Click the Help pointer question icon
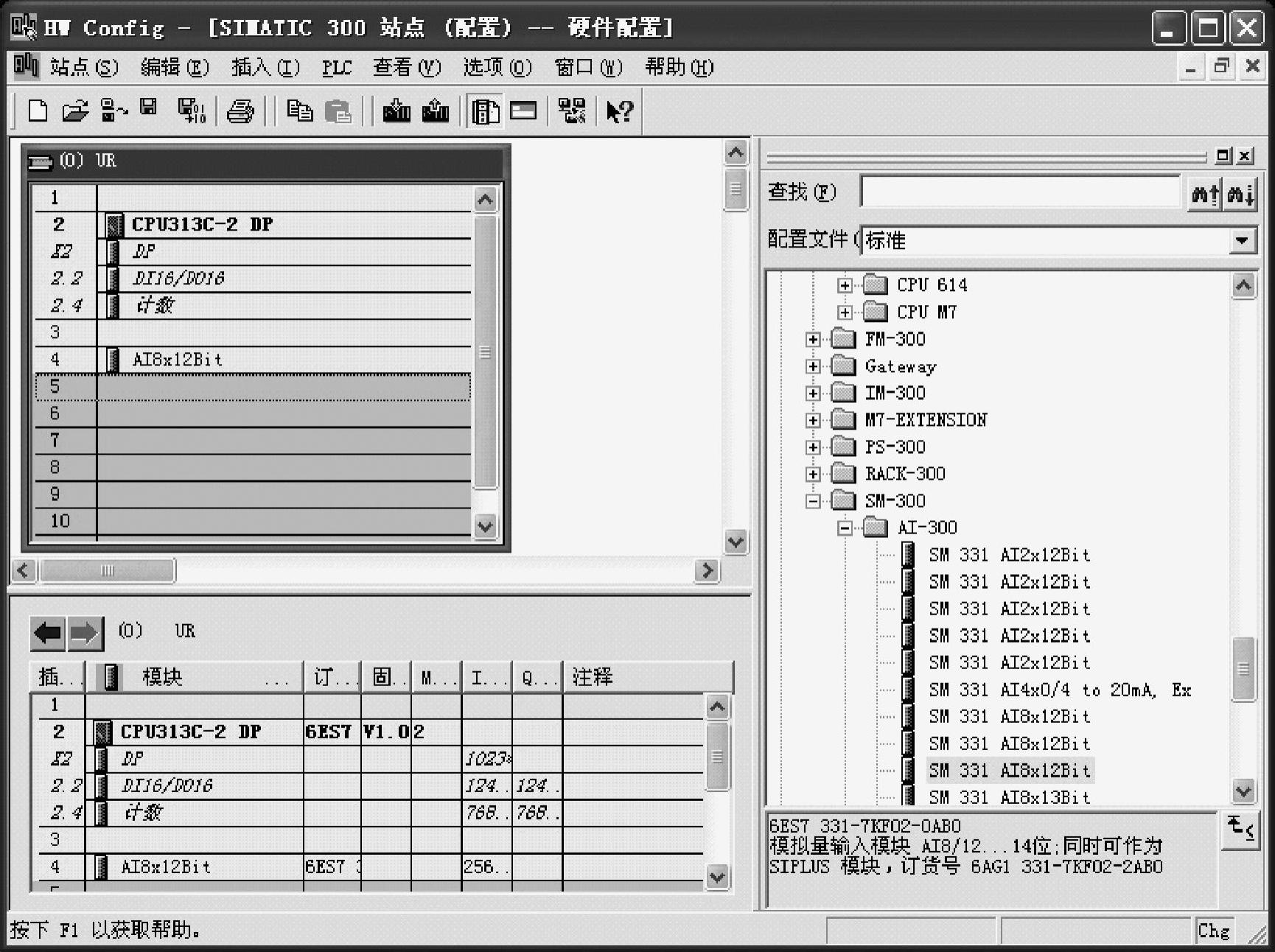Screen dimensions: 1275x952 pyautogui.click(x=620, y=111)
